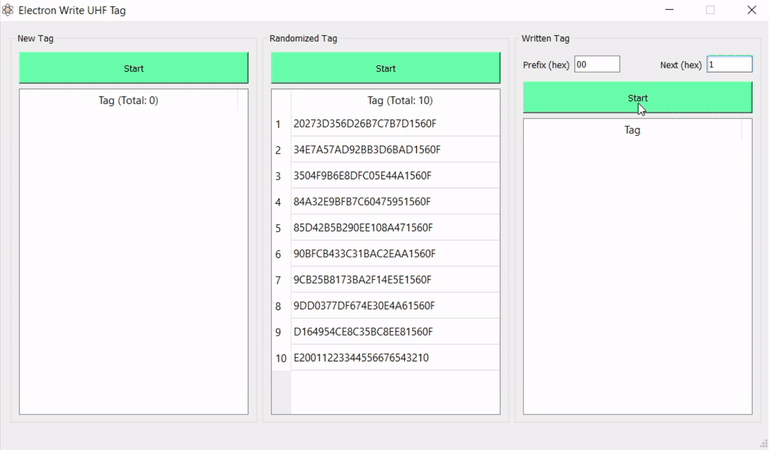
Task: Click the Tag (Total: 0) column header
Action: [x=128, y=100]
